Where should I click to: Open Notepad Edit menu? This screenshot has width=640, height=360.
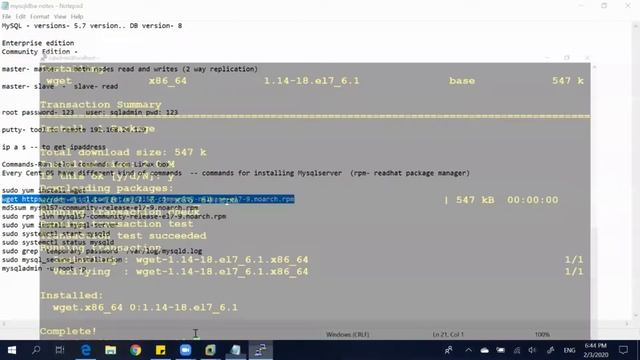point(20,16)
